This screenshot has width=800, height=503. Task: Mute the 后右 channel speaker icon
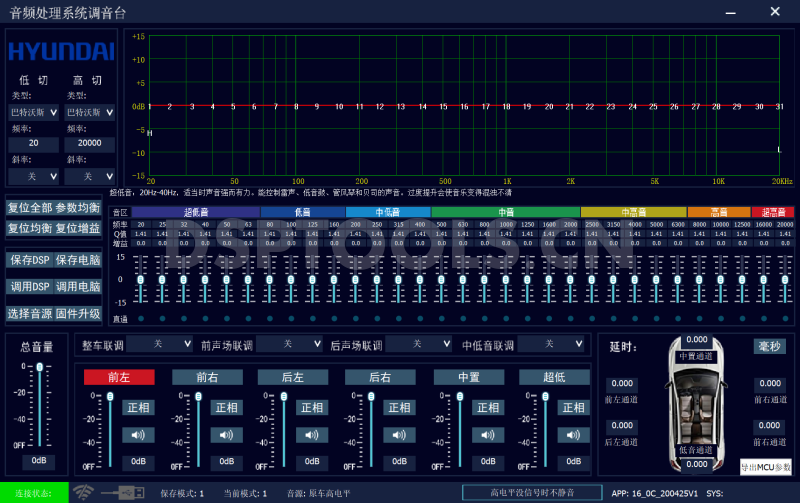(x=399, y=434)
